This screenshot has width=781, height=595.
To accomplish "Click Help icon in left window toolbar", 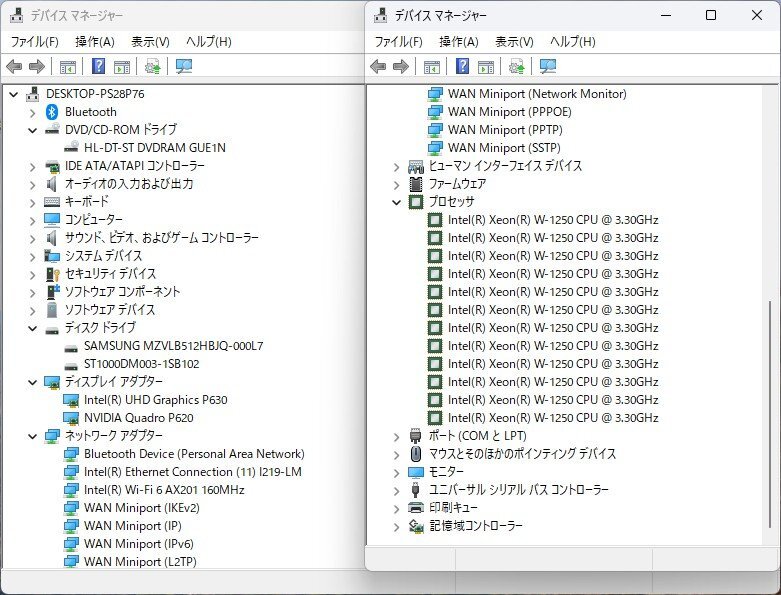I will tap(99, 66).
